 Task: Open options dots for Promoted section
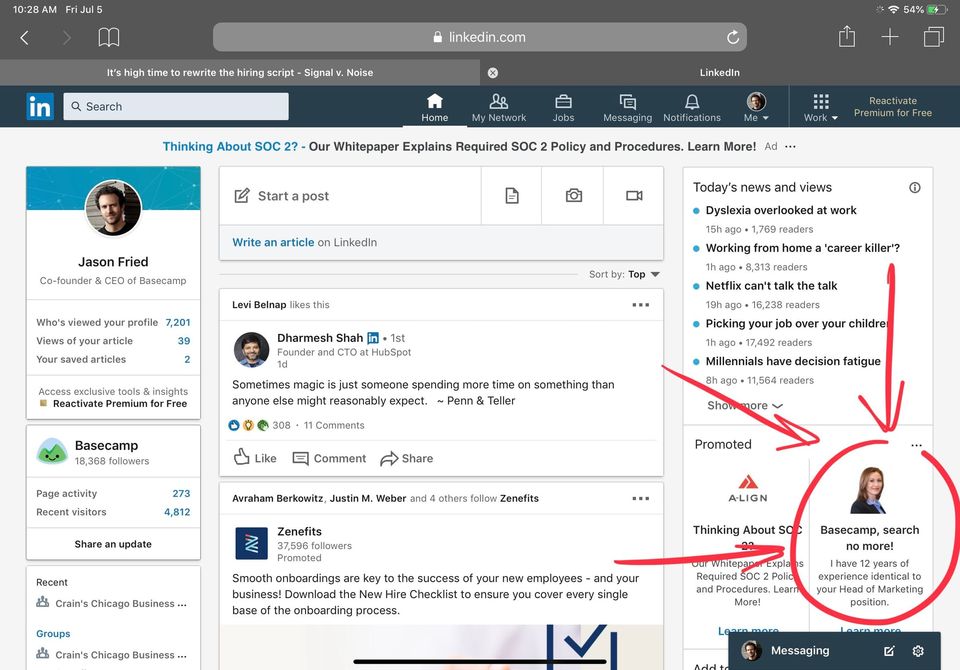916,445
